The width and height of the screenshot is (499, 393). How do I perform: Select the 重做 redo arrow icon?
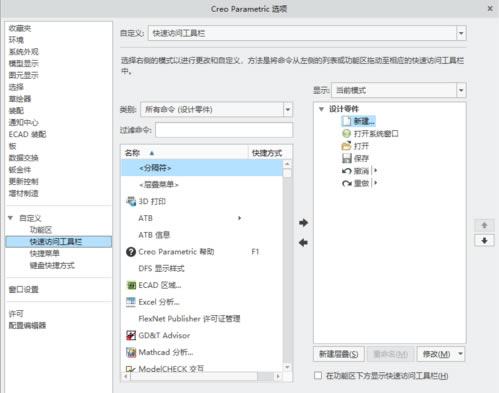click(347, 183)
